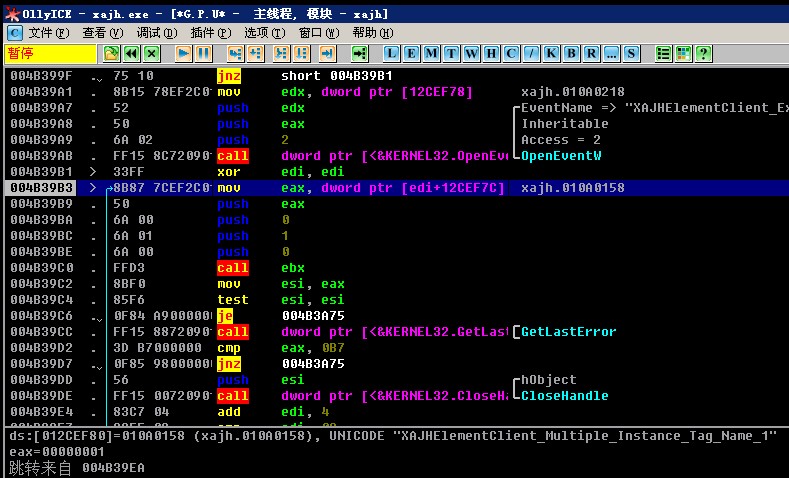Open the 调试 (Debug) menu
This screenshot has height=478, width=789.
coord(148,32)
